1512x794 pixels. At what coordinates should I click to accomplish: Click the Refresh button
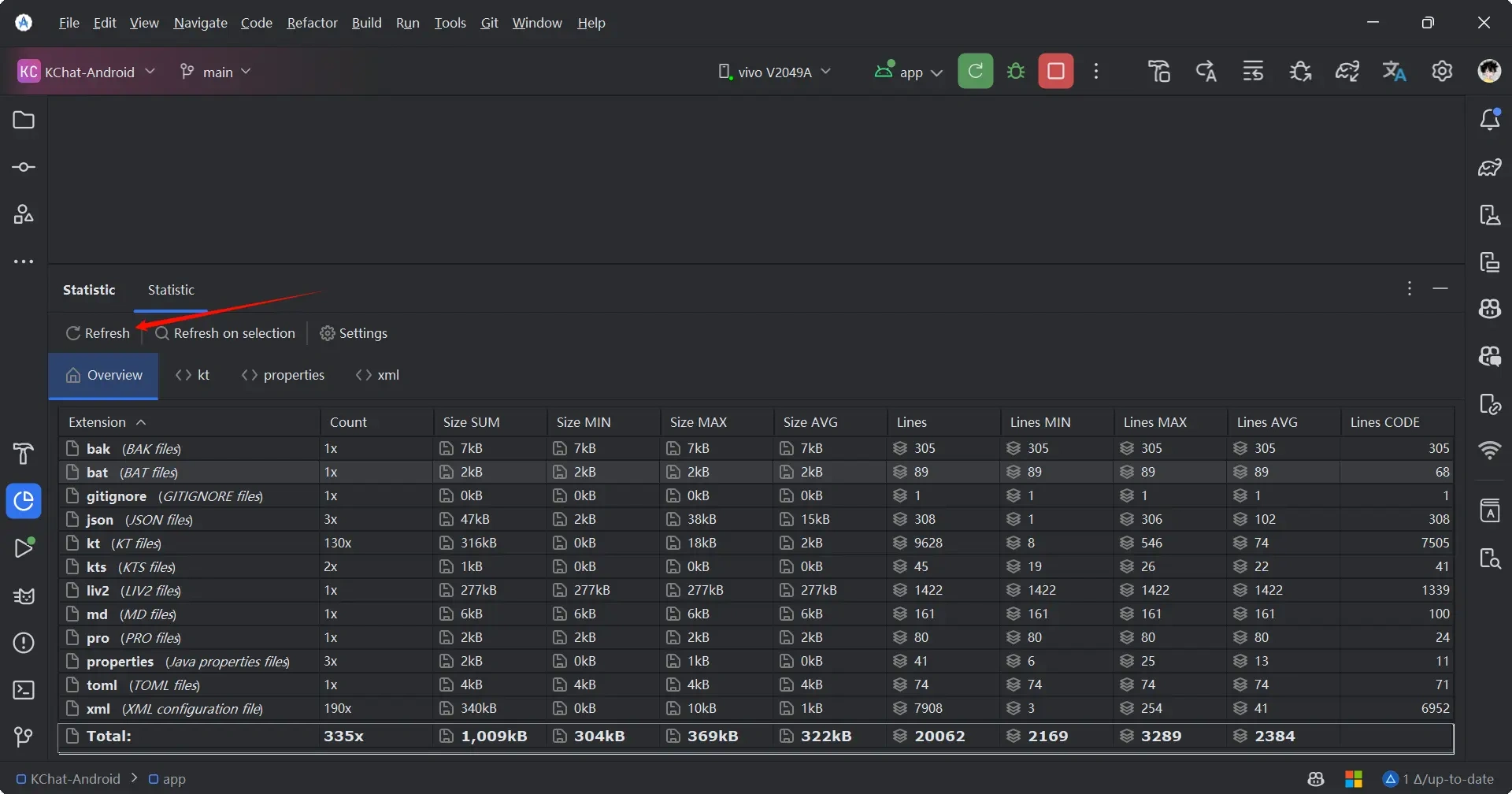[98, 333]
